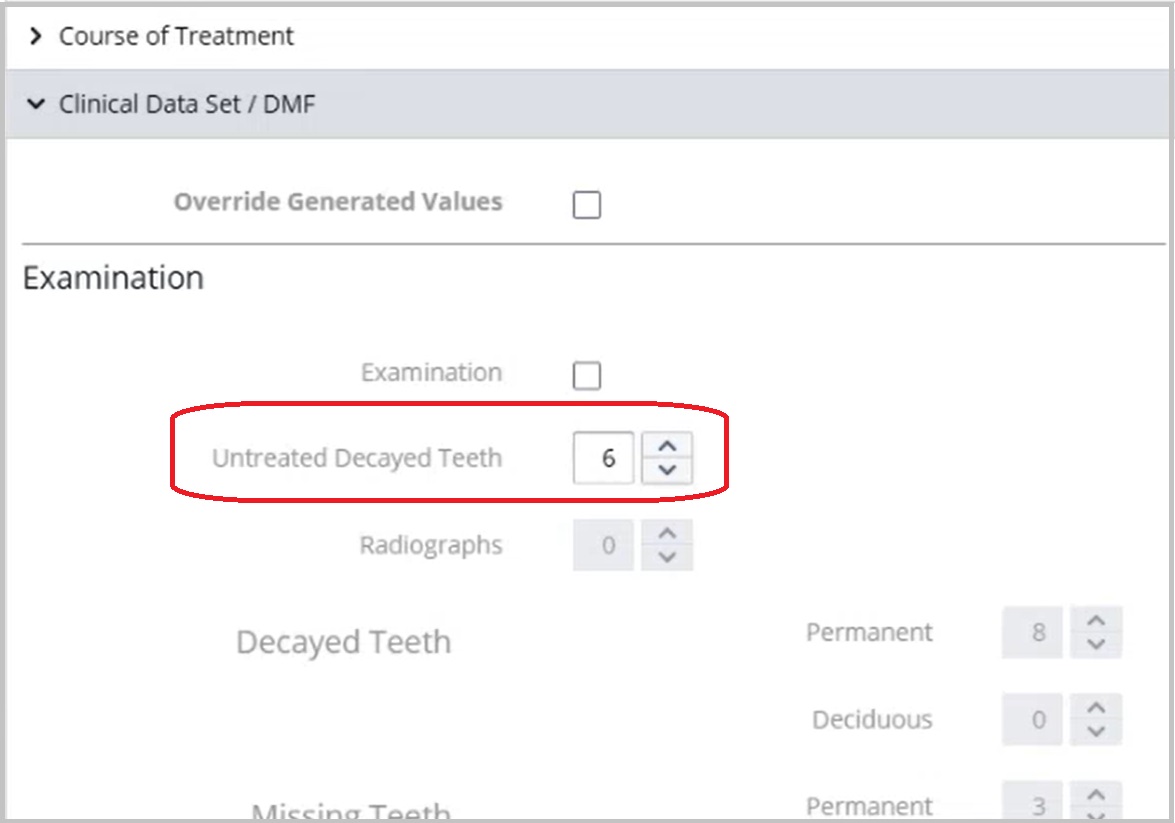The image size is (1175, 823).
Task: Click the Clinical Data Set / DMF header
Action: 587,104
